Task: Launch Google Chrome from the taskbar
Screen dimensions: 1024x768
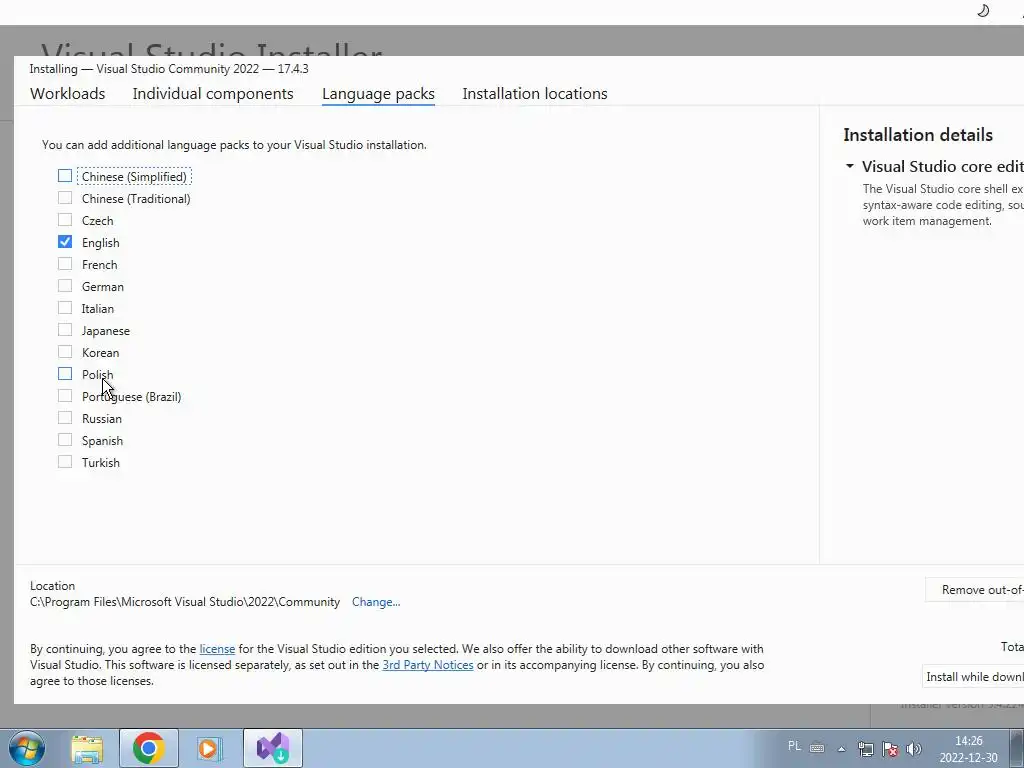Action: click(148, 748)
